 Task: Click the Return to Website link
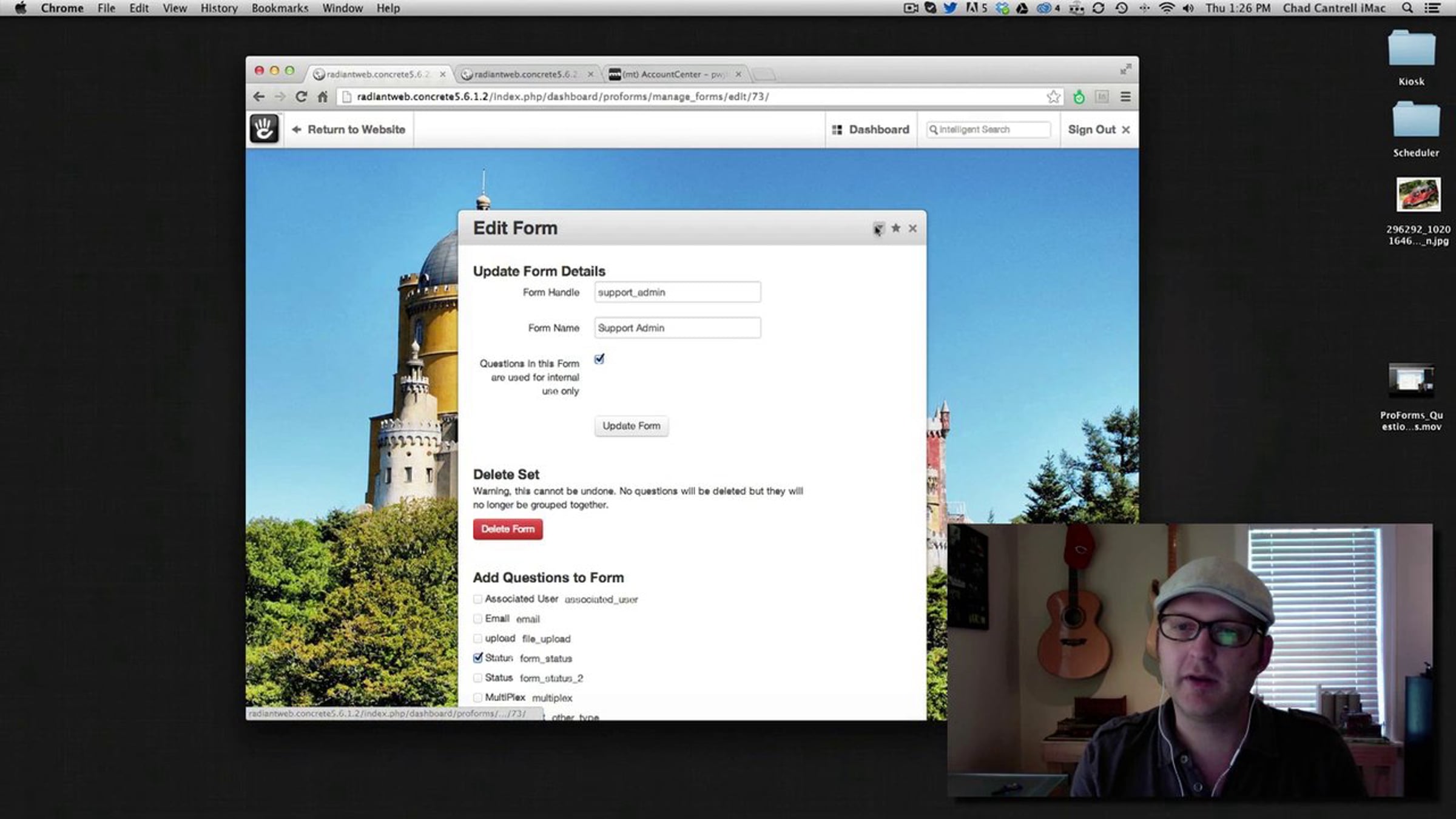click(x=349, y=129)
